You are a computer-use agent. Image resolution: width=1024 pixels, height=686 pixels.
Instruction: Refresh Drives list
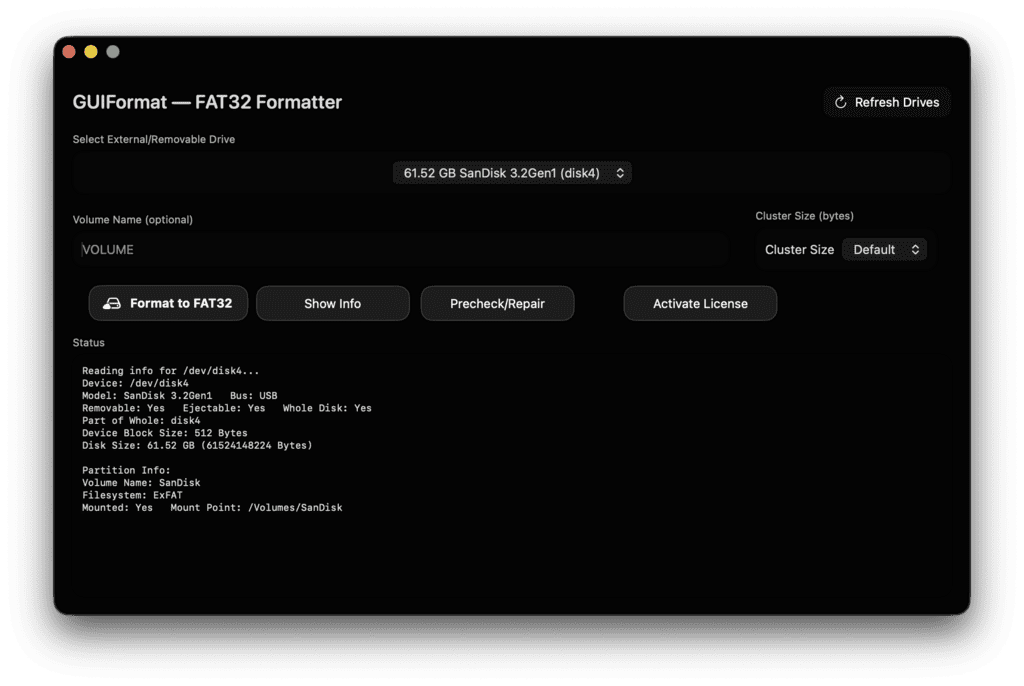coord(886,102)
